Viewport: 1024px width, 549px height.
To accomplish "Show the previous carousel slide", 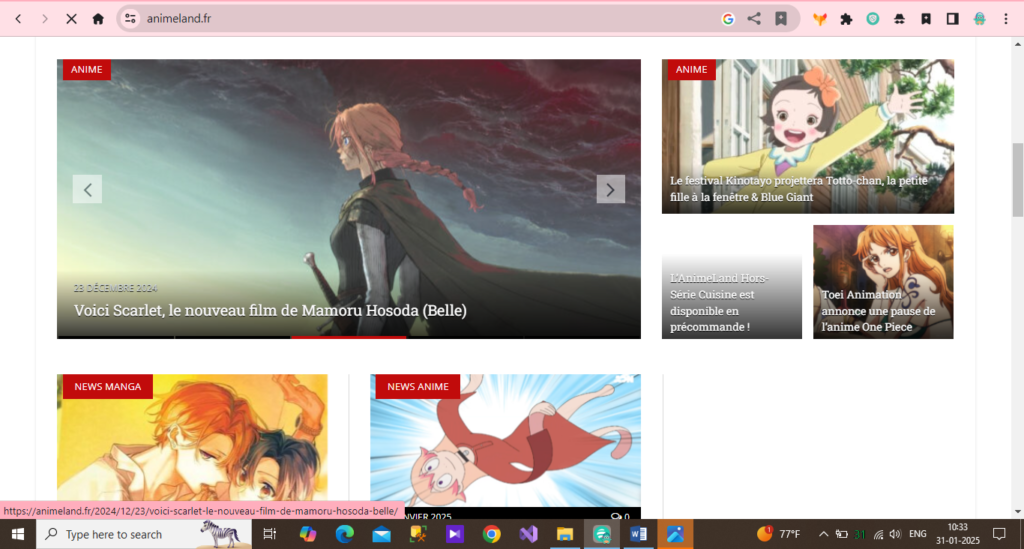I will [x=88, y=189].
